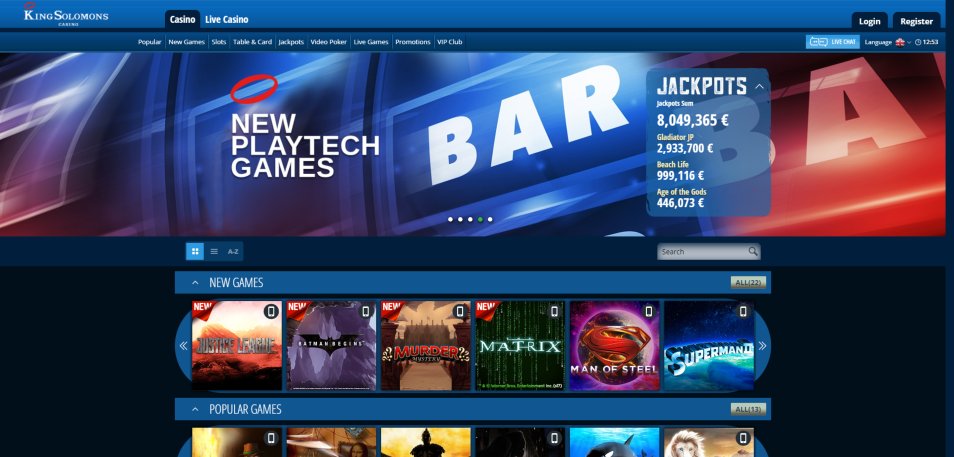Click the clock showing 12:53
Image resolution: width=954 pixels, height=457 pixels.
(x=926, y=42)
